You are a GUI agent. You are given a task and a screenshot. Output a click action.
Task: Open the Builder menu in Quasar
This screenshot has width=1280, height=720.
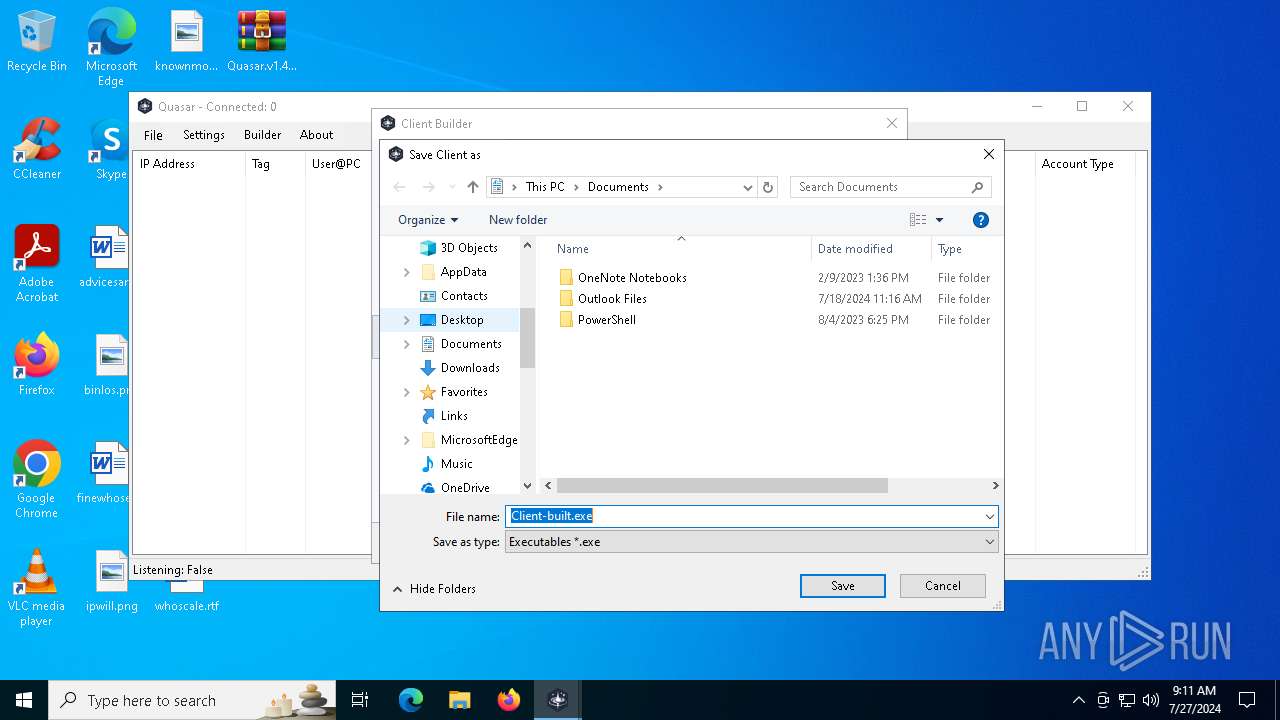click(263, 135)
